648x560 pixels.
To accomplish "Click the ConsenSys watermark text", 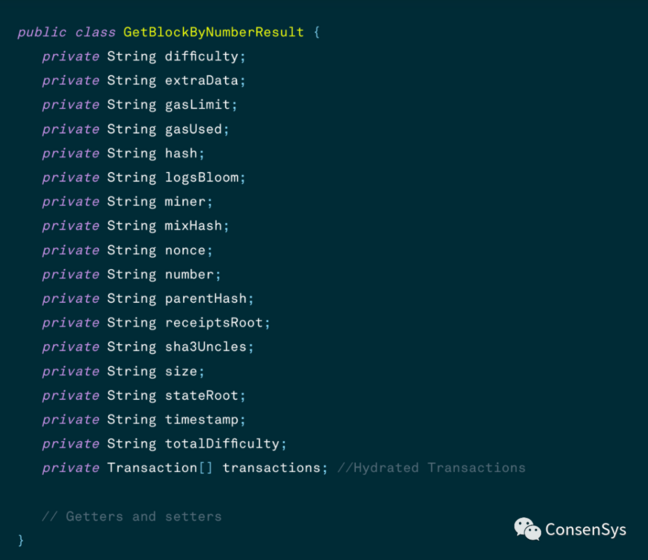I will [x=586, y=529].
